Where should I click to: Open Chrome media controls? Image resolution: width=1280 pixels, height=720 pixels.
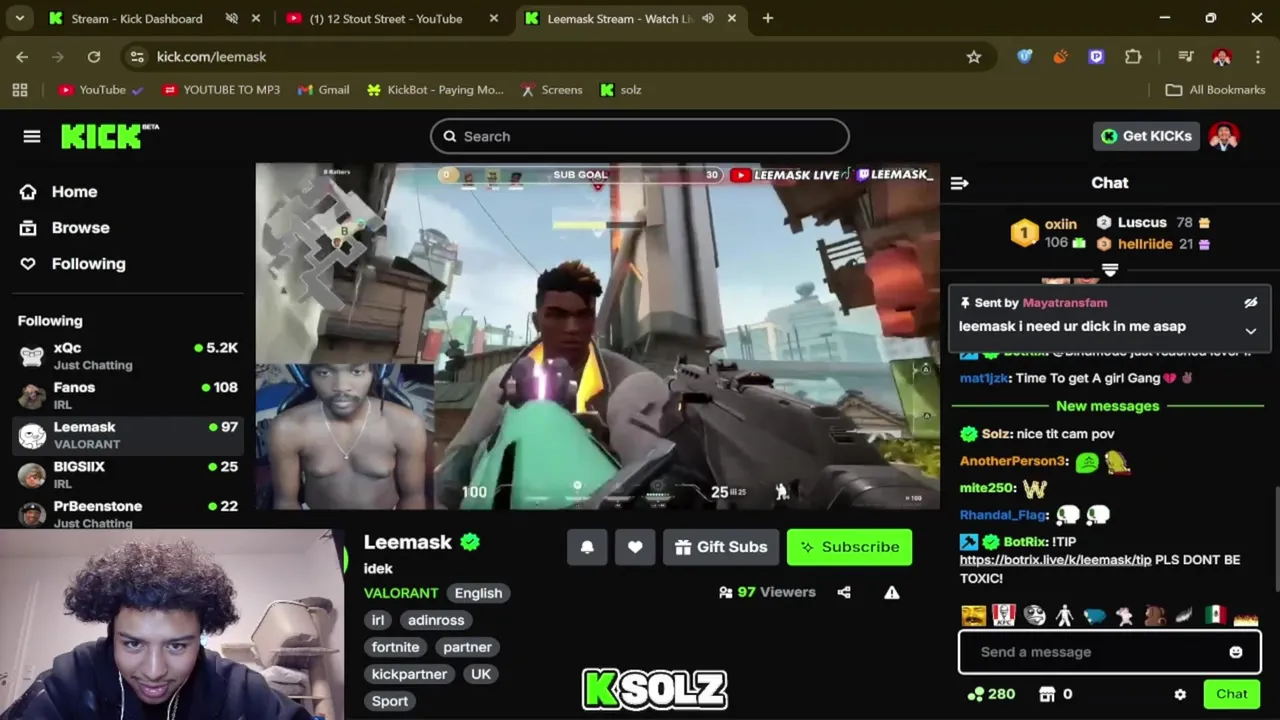click(x=1185, y=57)
